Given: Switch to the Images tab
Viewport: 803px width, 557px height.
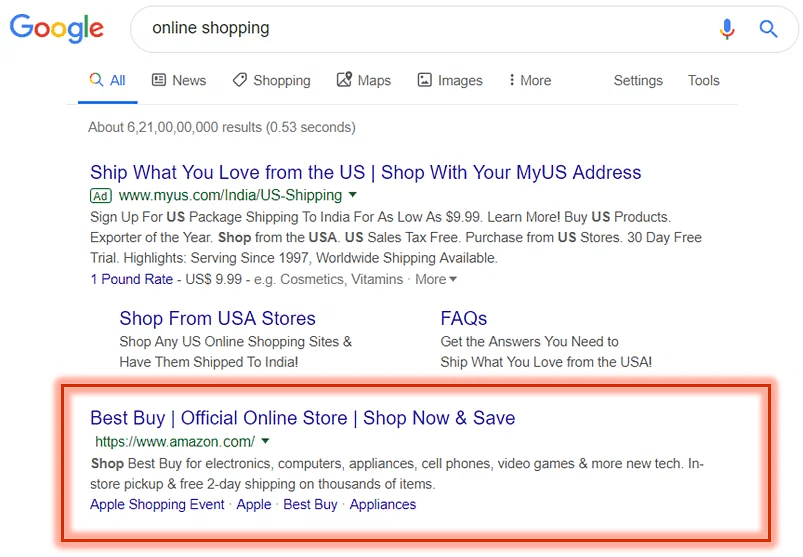Looking at the screenshot, I should click(450, 80).
